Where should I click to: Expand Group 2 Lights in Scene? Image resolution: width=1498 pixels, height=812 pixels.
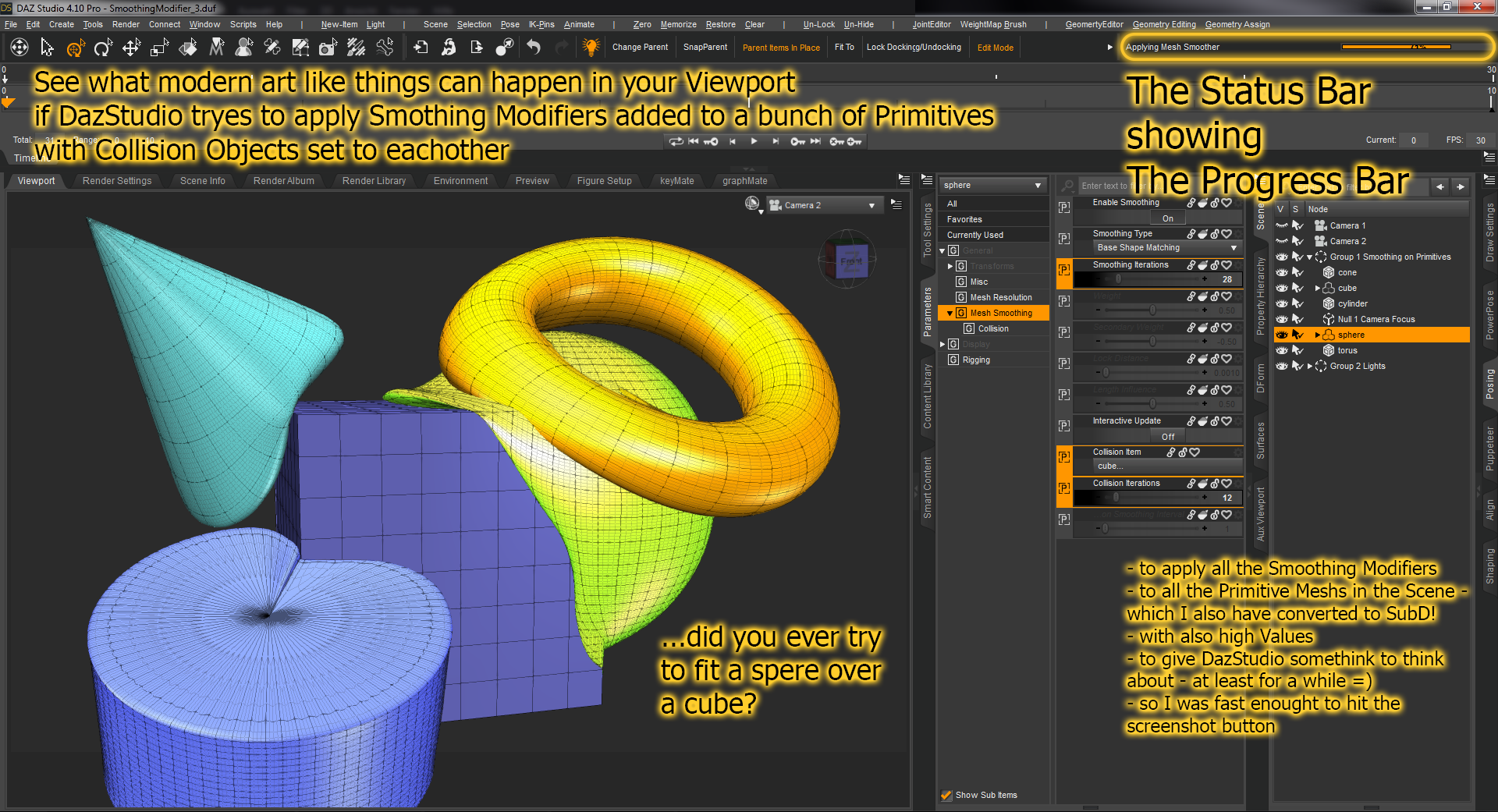[x=1310, y=366]
